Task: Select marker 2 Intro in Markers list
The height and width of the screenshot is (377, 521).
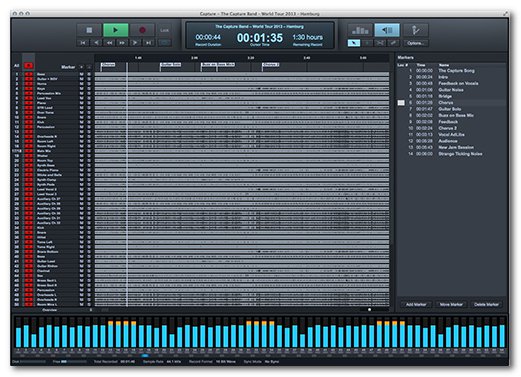Action: pos(443,77)
